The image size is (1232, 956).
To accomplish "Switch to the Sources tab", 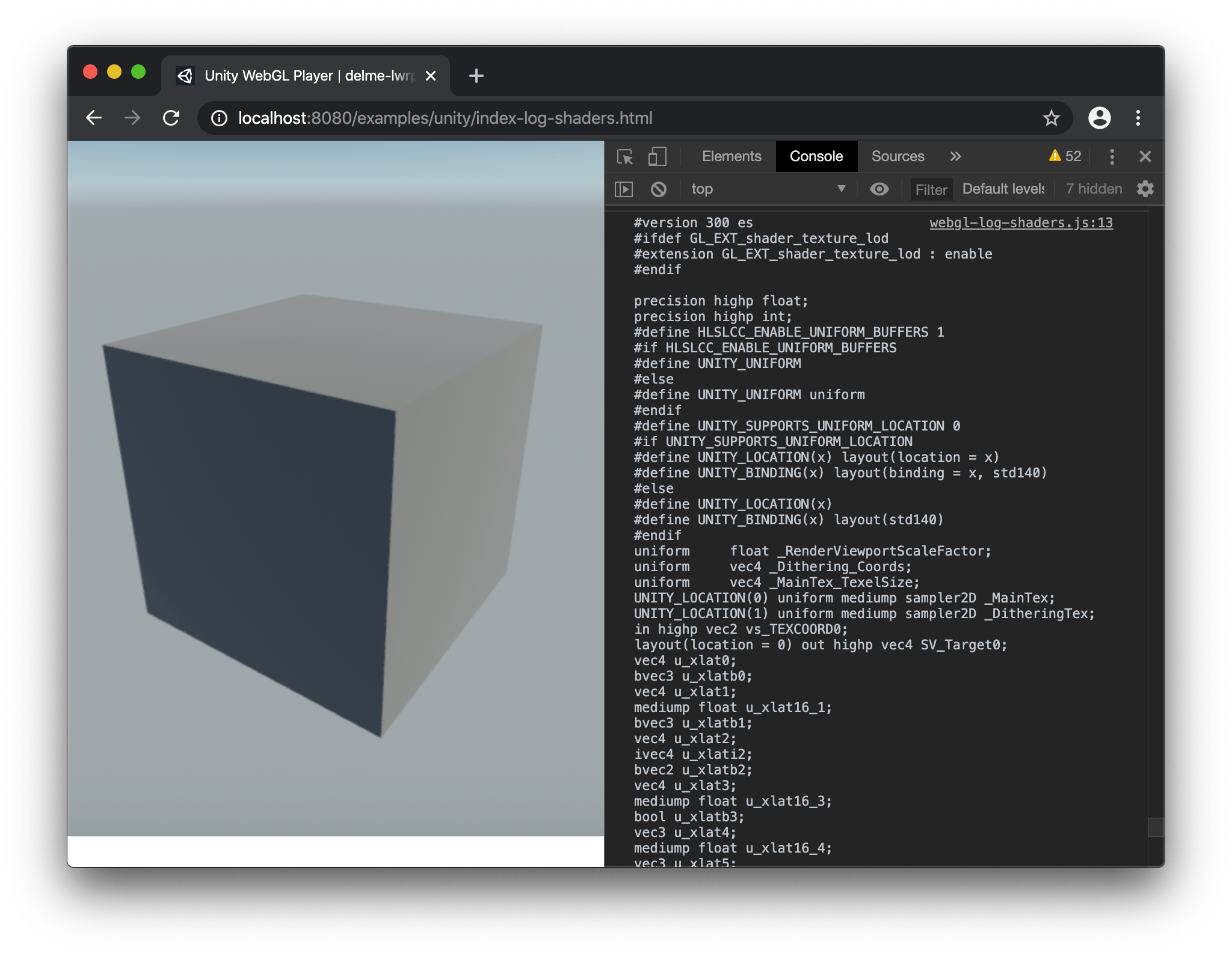I will coord(898,157).
